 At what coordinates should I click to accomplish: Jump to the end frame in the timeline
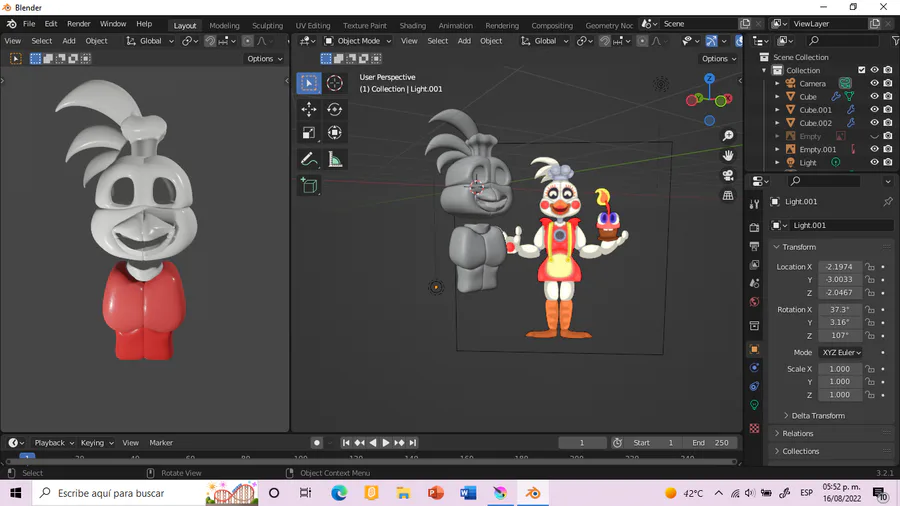click(413, 442)
